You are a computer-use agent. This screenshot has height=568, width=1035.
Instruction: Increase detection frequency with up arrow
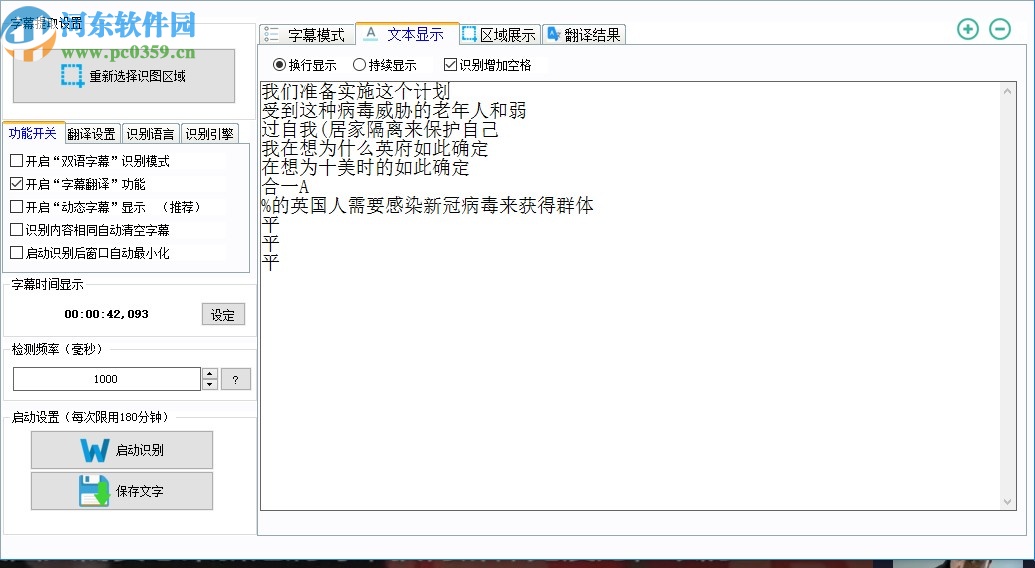[x=210, y=373]
